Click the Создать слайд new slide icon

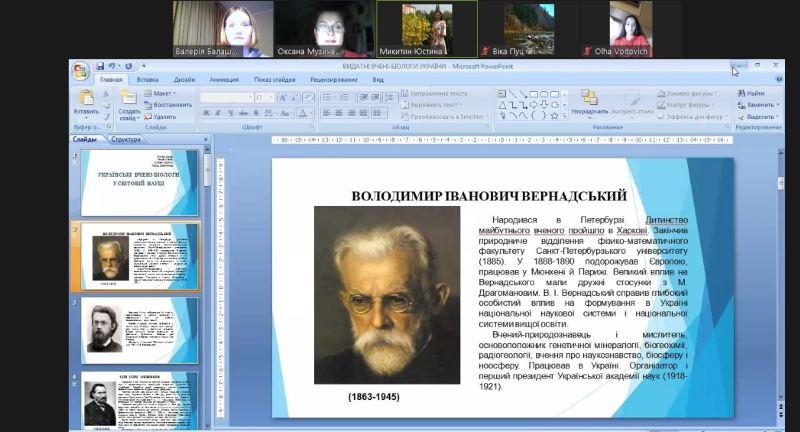click(129, 99)
